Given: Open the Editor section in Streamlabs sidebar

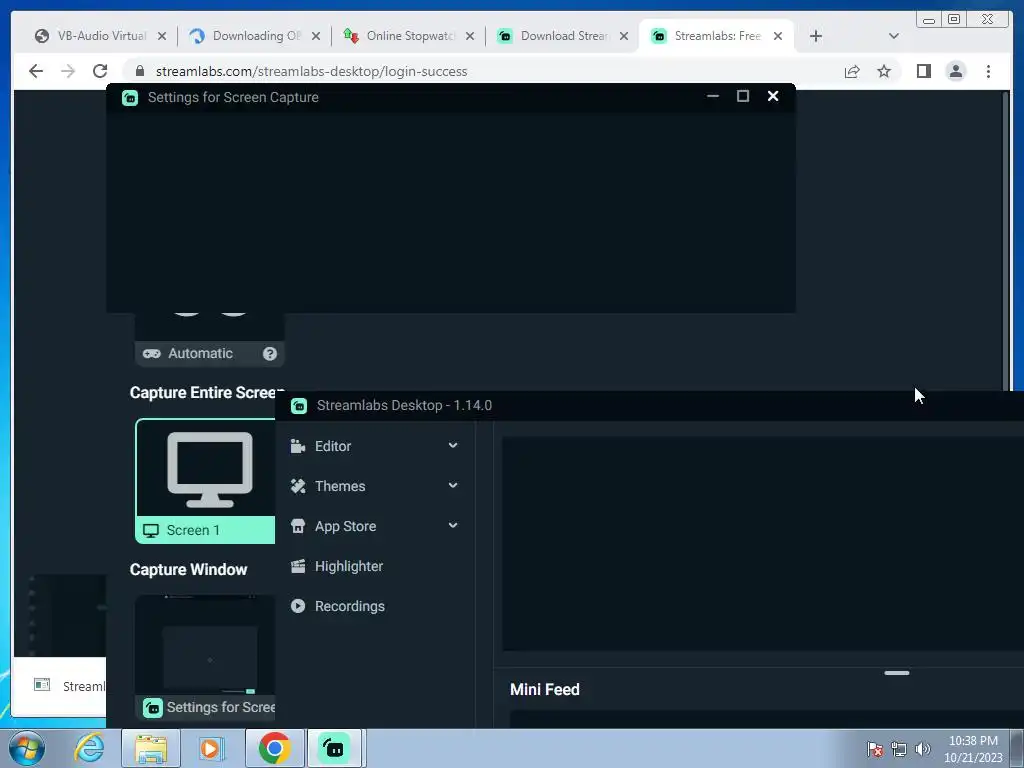Looking at the screenshot, I should (375, 446).
